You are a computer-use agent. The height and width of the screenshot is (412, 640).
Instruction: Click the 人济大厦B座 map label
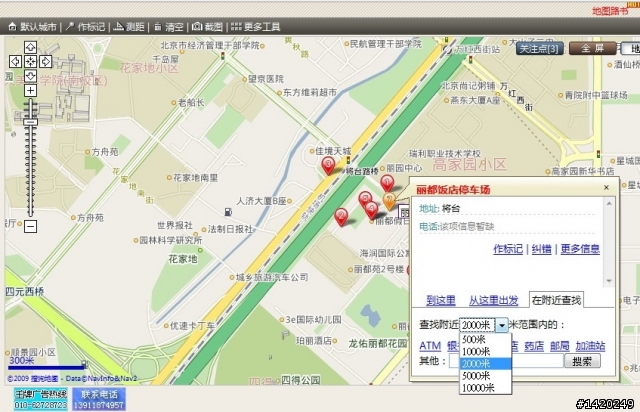(x=261, y=201)
